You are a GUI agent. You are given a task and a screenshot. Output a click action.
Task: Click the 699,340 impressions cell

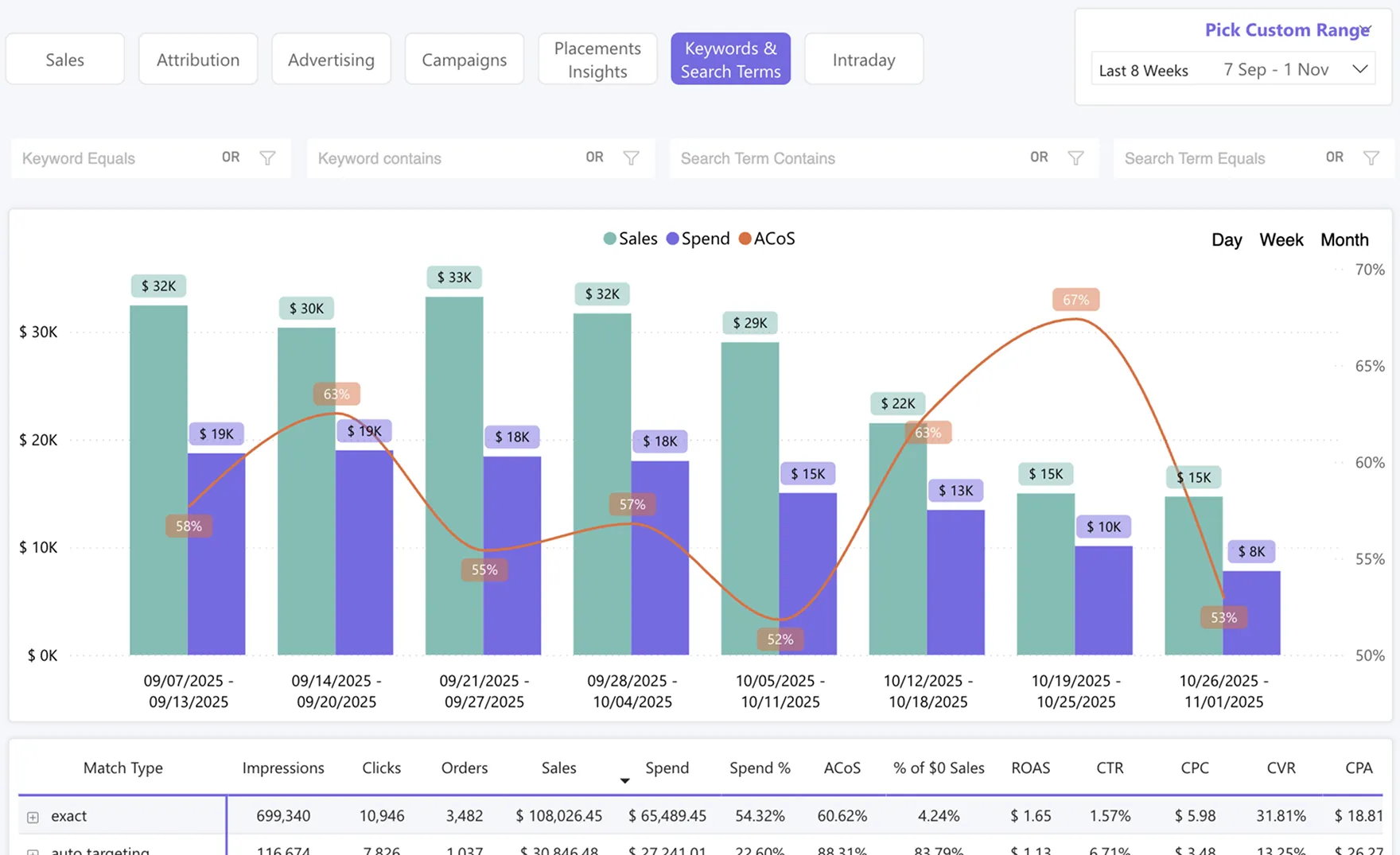click(283, 816)
